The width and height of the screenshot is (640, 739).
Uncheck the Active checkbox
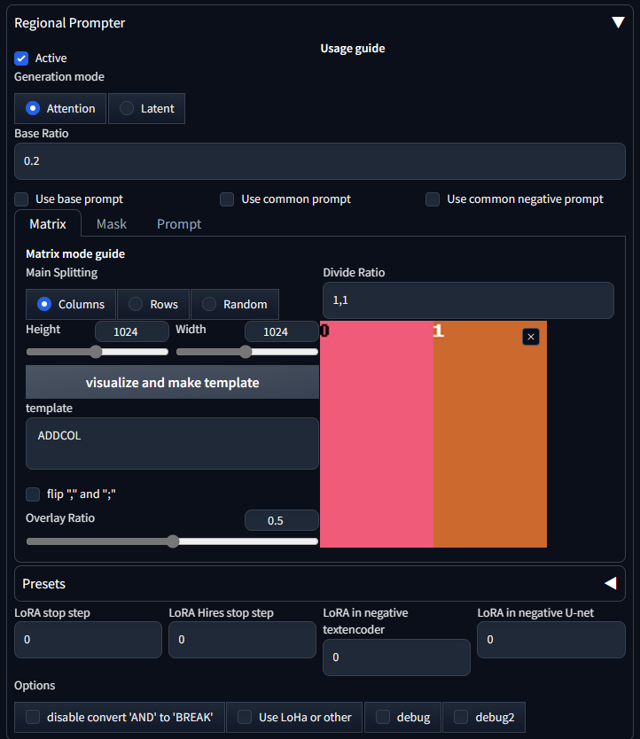[x=21, y=58]
